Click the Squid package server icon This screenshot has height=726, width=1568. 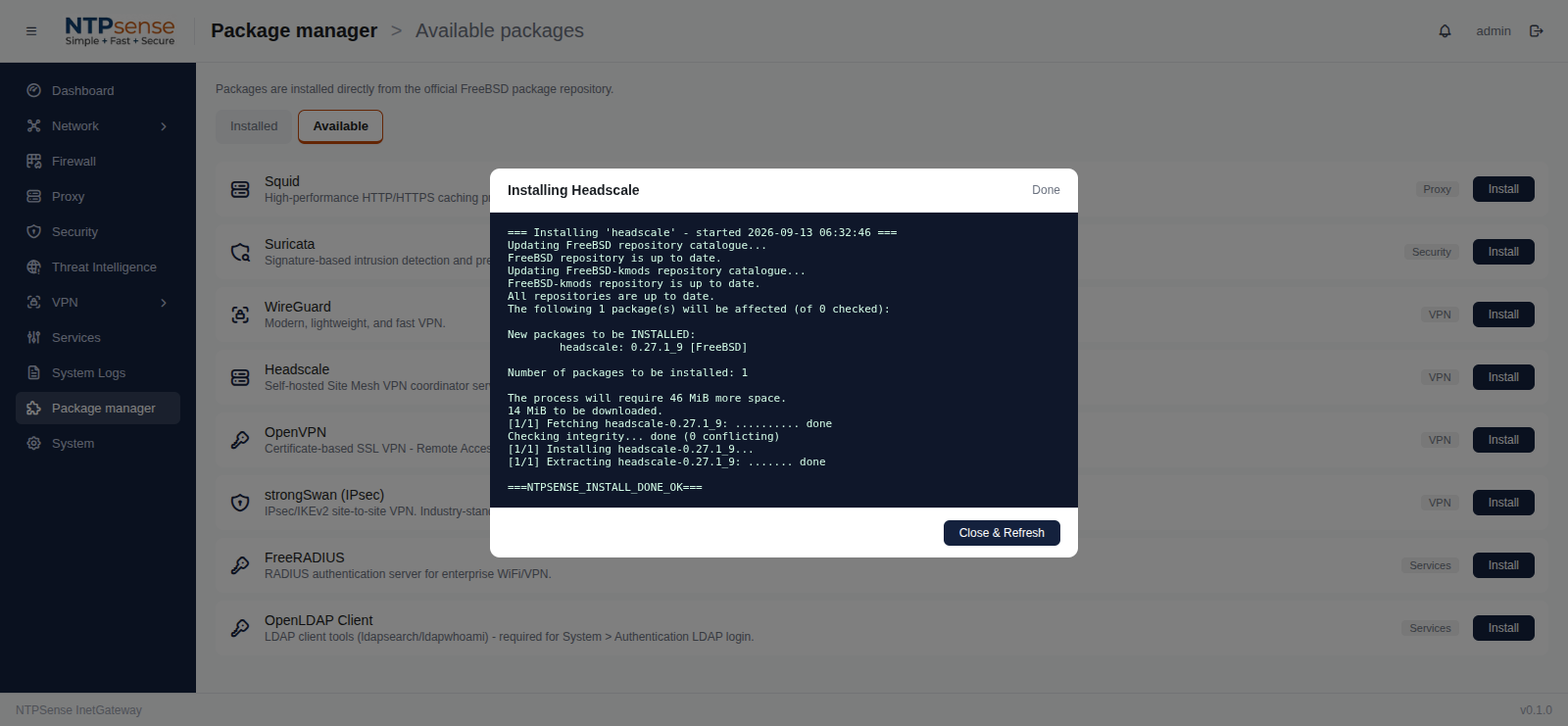pyautogui.click(x=240, y=189)
